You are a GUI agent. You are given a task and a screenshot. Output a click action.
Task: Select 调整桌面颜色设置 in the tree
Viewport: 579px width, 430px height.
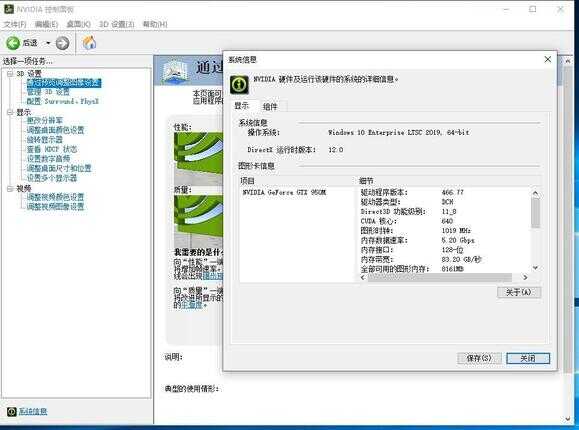coord(55,130)
